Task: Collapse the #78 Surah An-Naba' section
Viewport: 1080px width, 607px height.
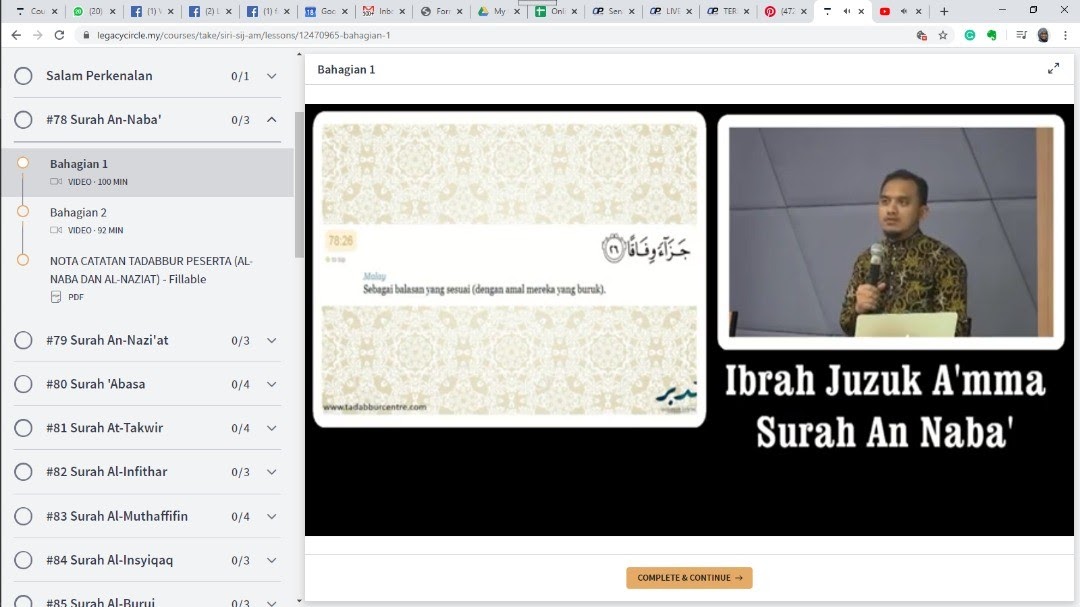Action: point(272,120)
